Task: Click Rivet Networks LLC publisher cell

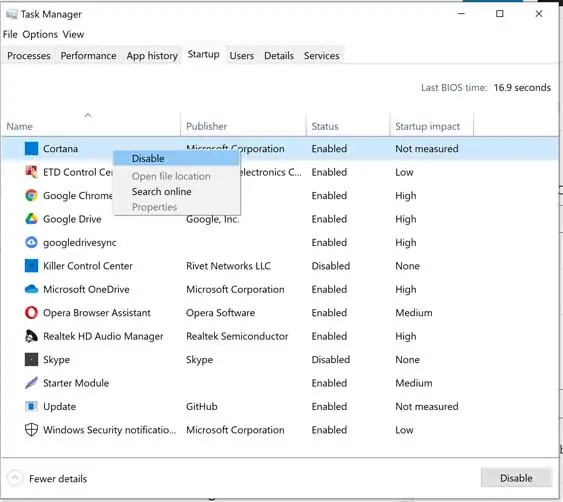Action: (228, 266)
